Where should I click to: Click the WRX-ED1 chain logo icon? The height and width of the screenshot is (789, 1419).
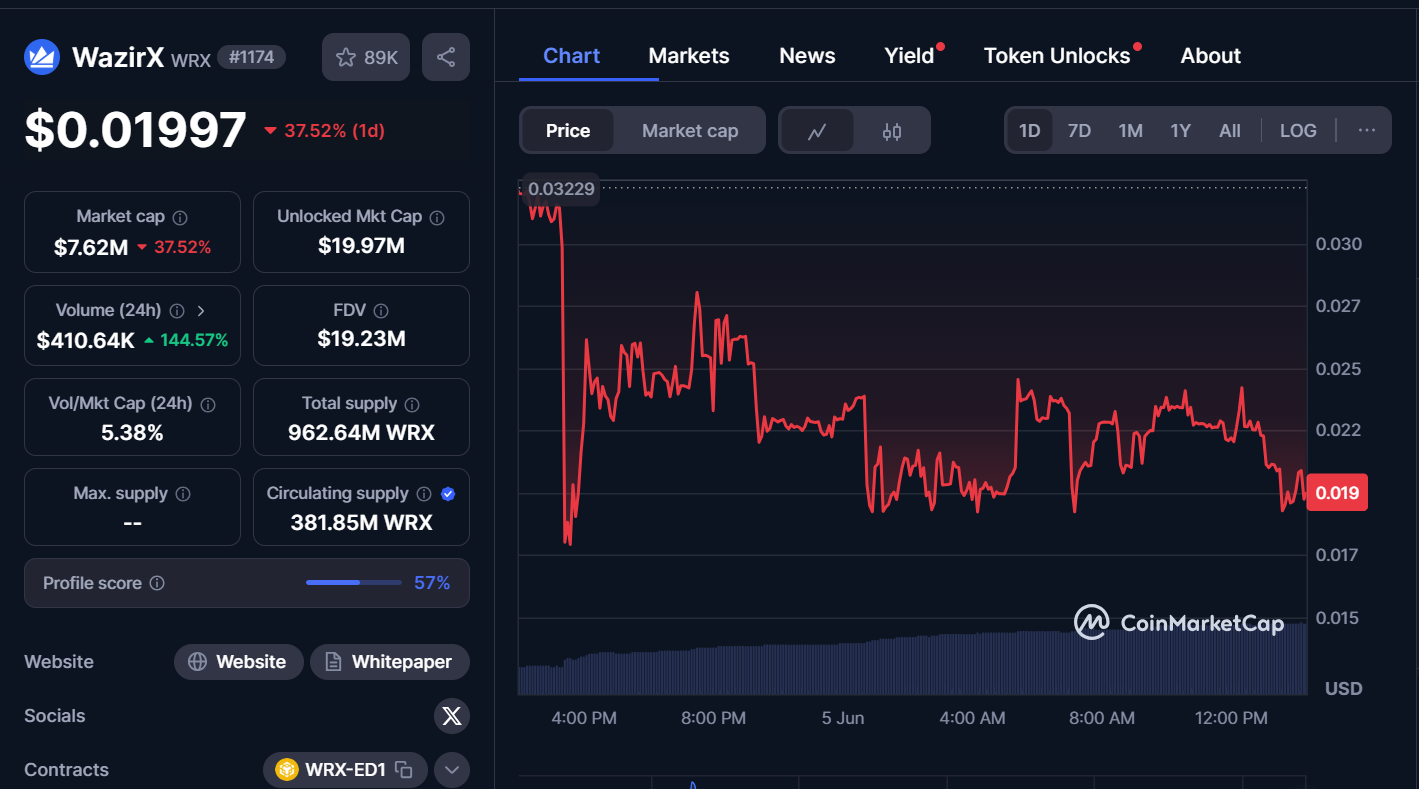click(x=287, y=770)
